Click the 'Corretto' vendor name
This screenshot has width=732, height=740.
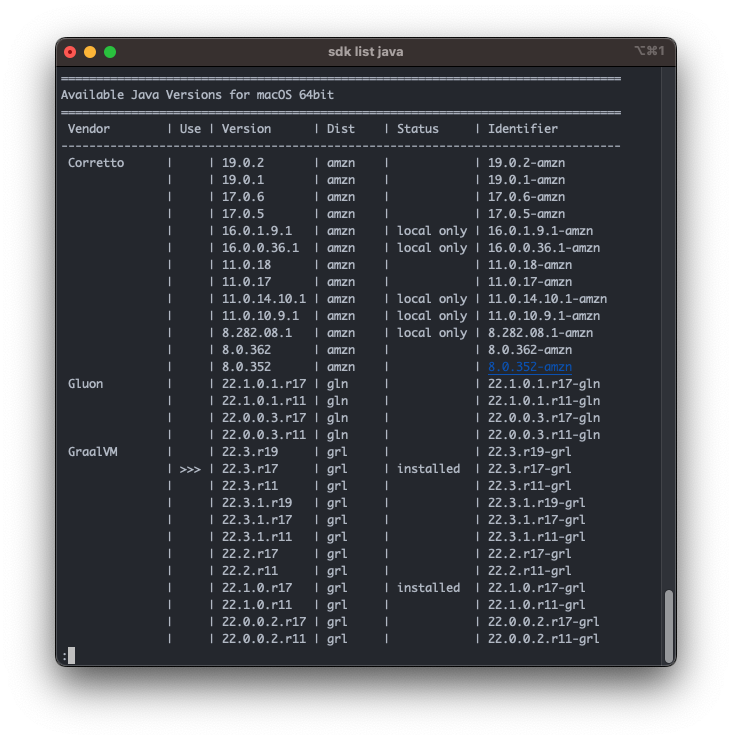click(x=96, y=163)
